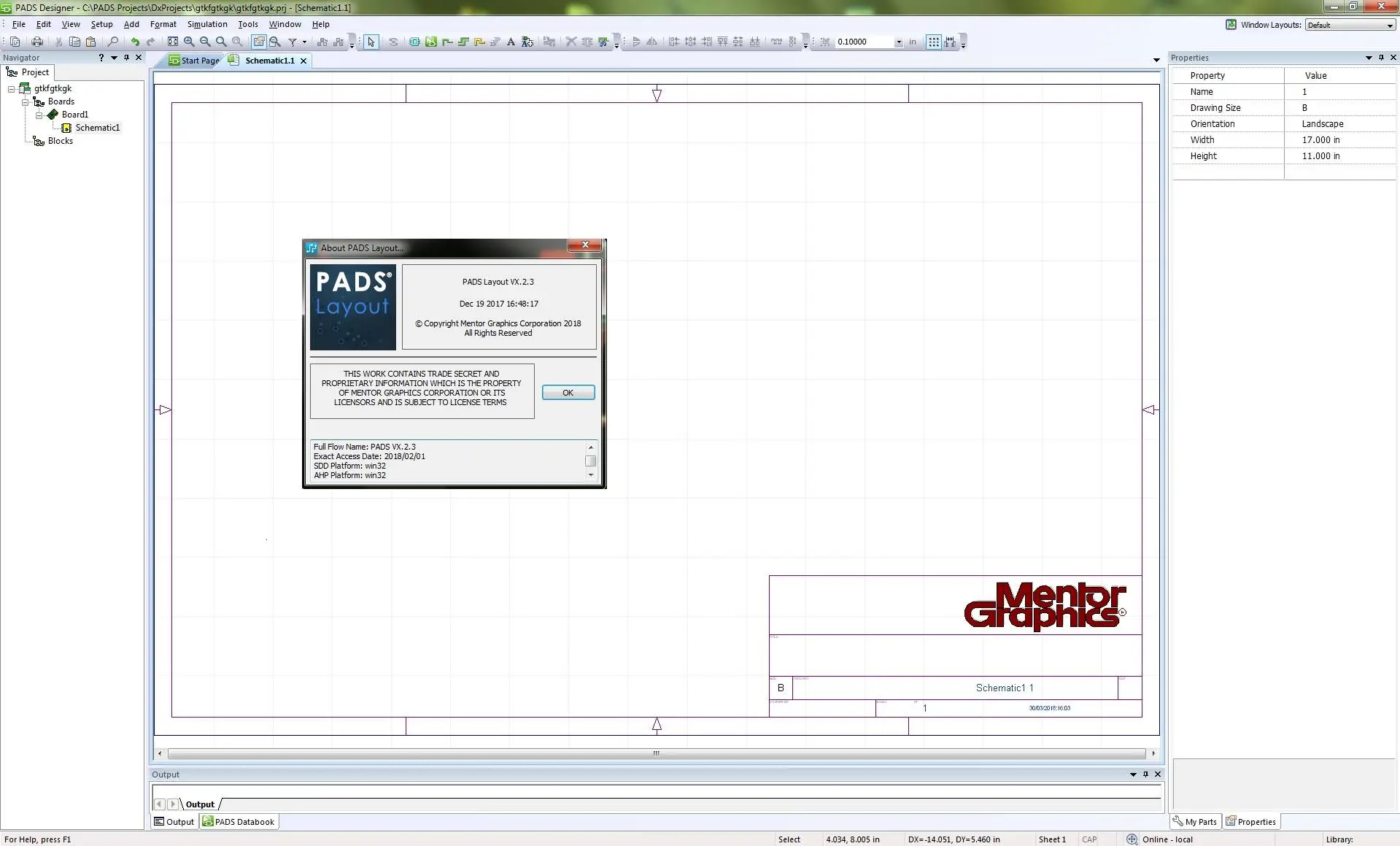Click the grid spacing 0.10000 field
This screenshot has height=846, width=1400.
tap(864, 42)
